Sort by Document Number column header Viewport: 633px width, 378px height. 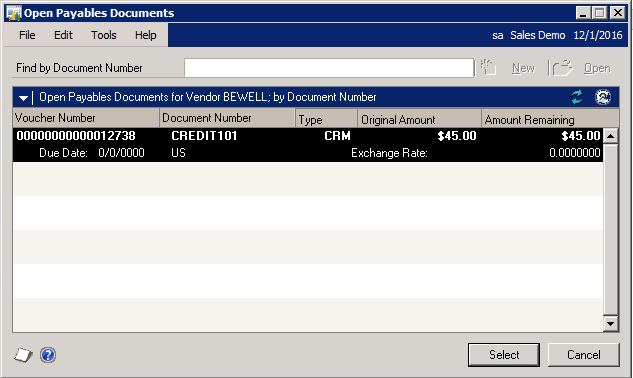click(227, 118)
